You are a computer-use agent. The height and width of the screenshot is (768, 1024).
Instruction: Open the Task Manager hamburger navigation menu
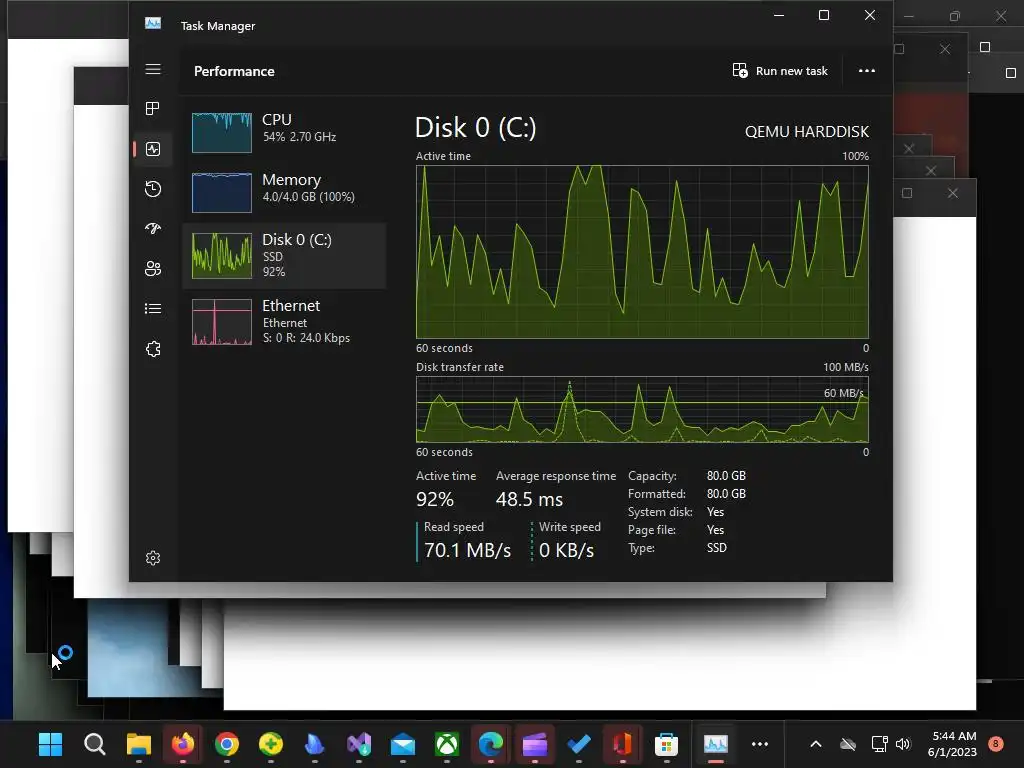153,69
